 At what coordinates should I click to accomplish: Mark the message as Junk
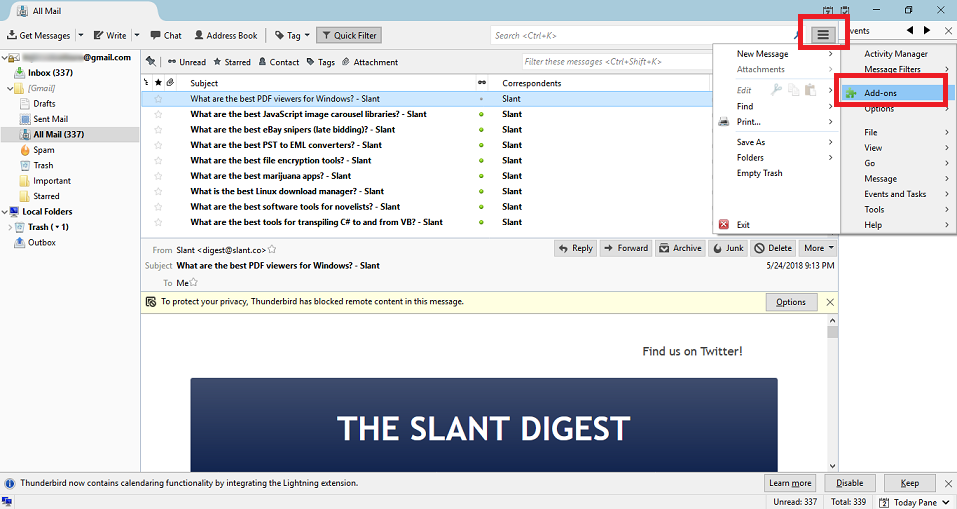pos(728,248)
